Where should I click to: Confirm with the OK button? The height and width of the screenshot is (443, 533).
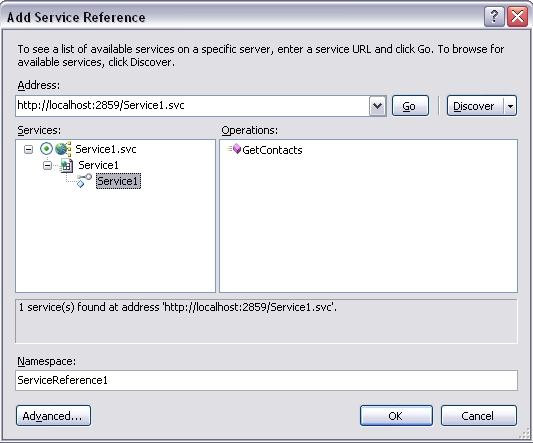[396, 415]
